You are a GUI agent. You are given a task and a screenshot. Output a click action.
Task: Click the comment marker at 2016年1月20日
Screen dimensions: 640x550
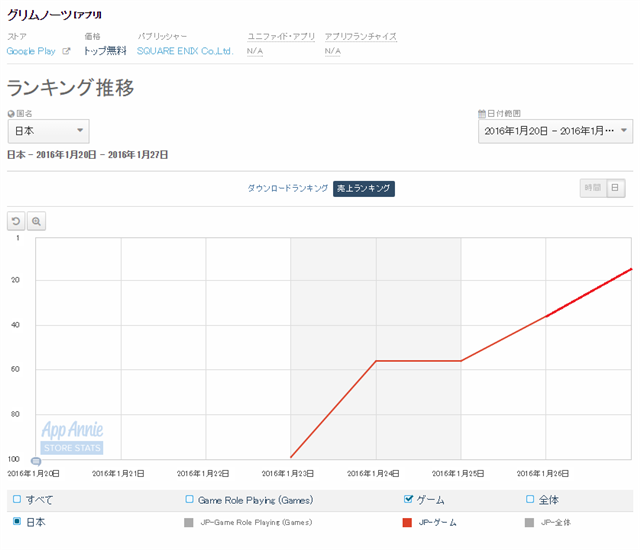36,461
